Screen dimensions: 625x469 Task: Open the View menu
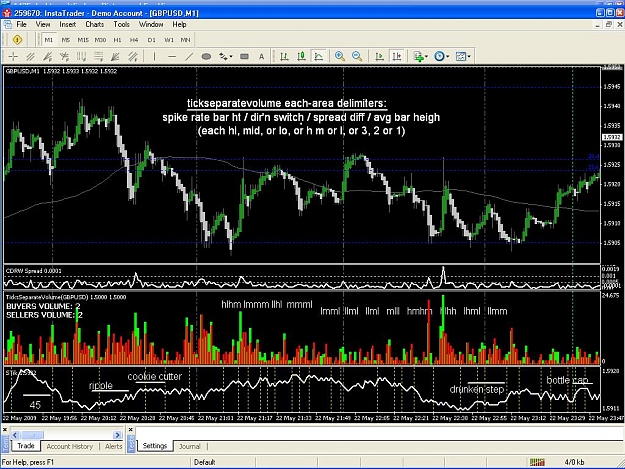click(x=43, y=24)
